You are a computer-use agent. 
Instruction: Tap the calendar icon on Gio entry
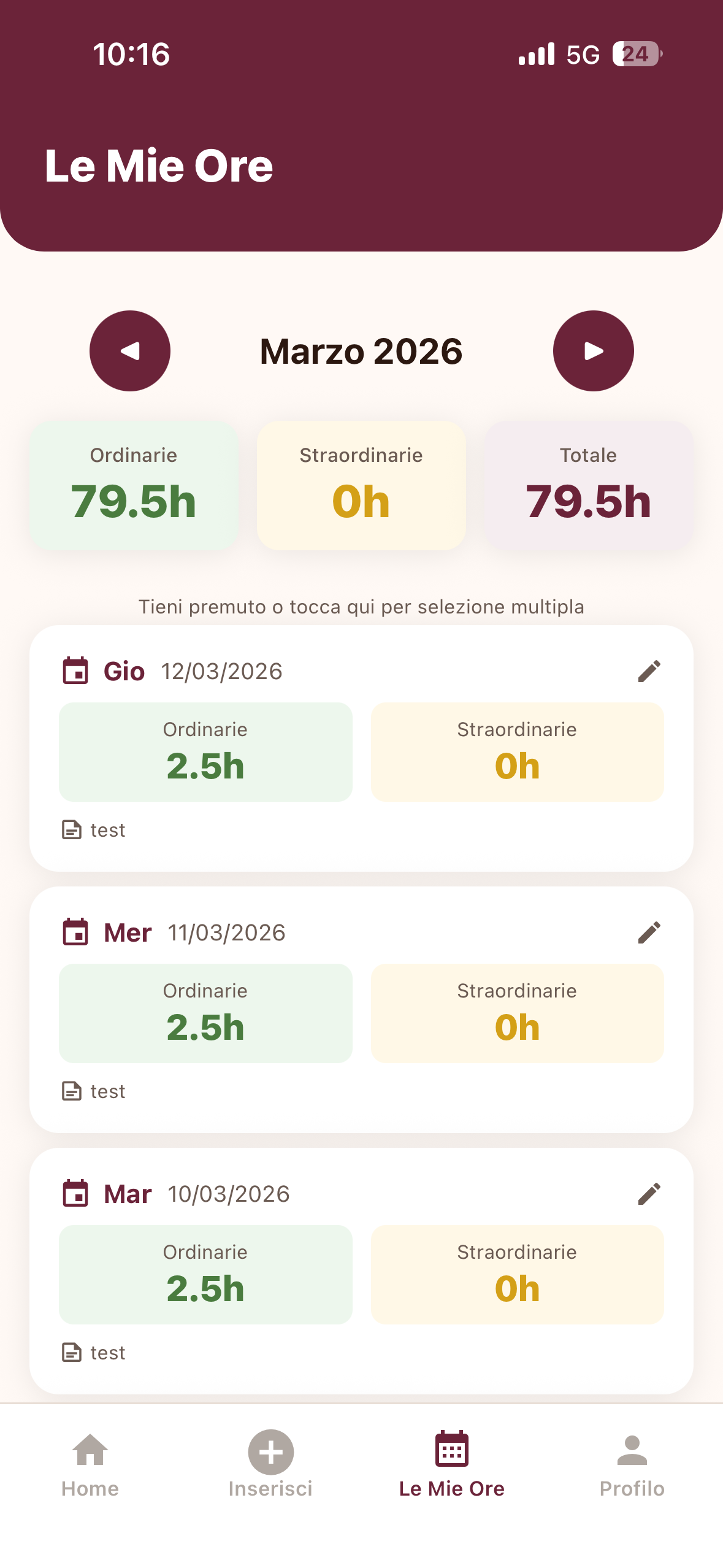tap(75, 671)
